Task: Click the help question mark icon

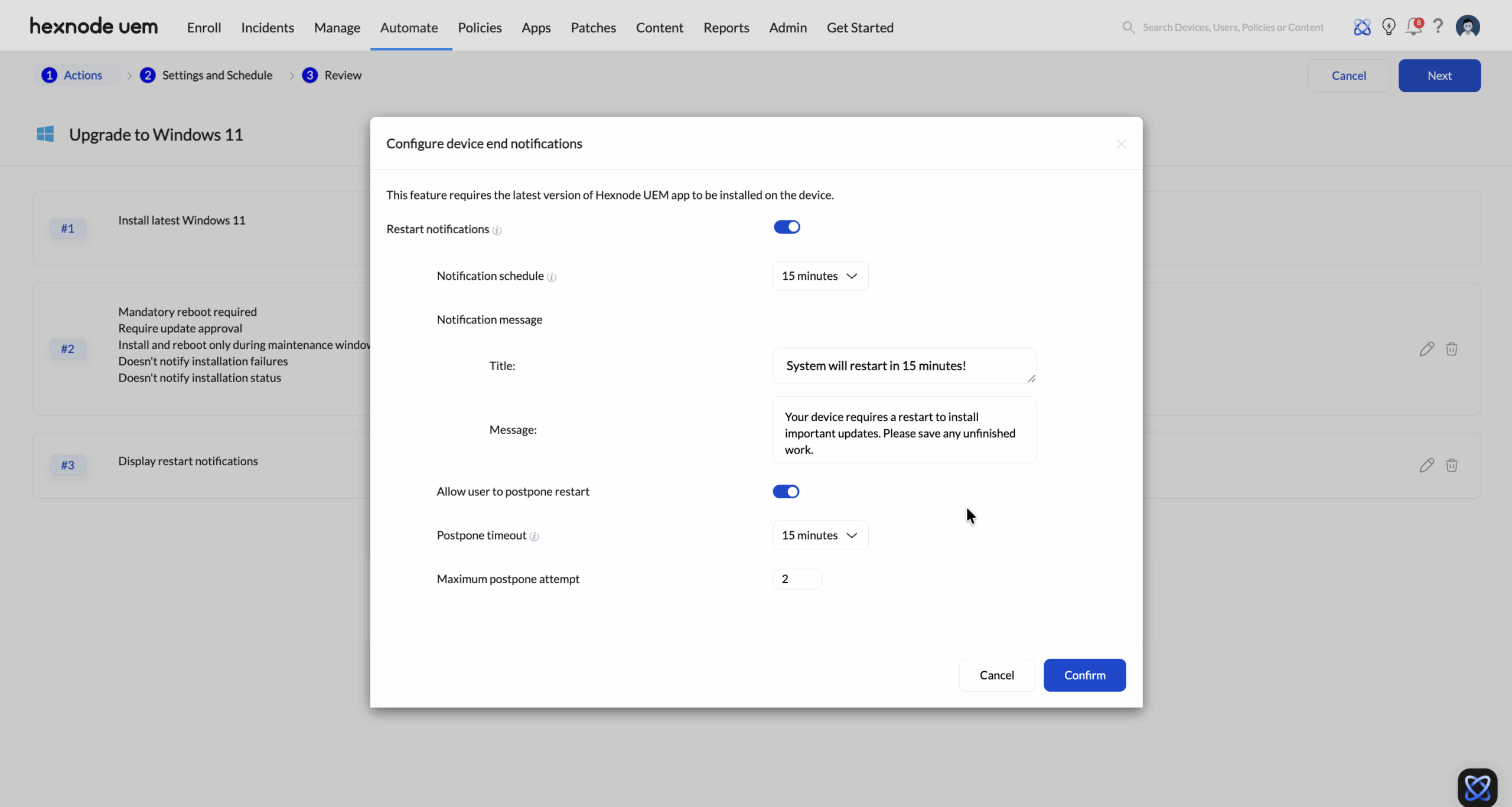Action: click(1438, 27)
